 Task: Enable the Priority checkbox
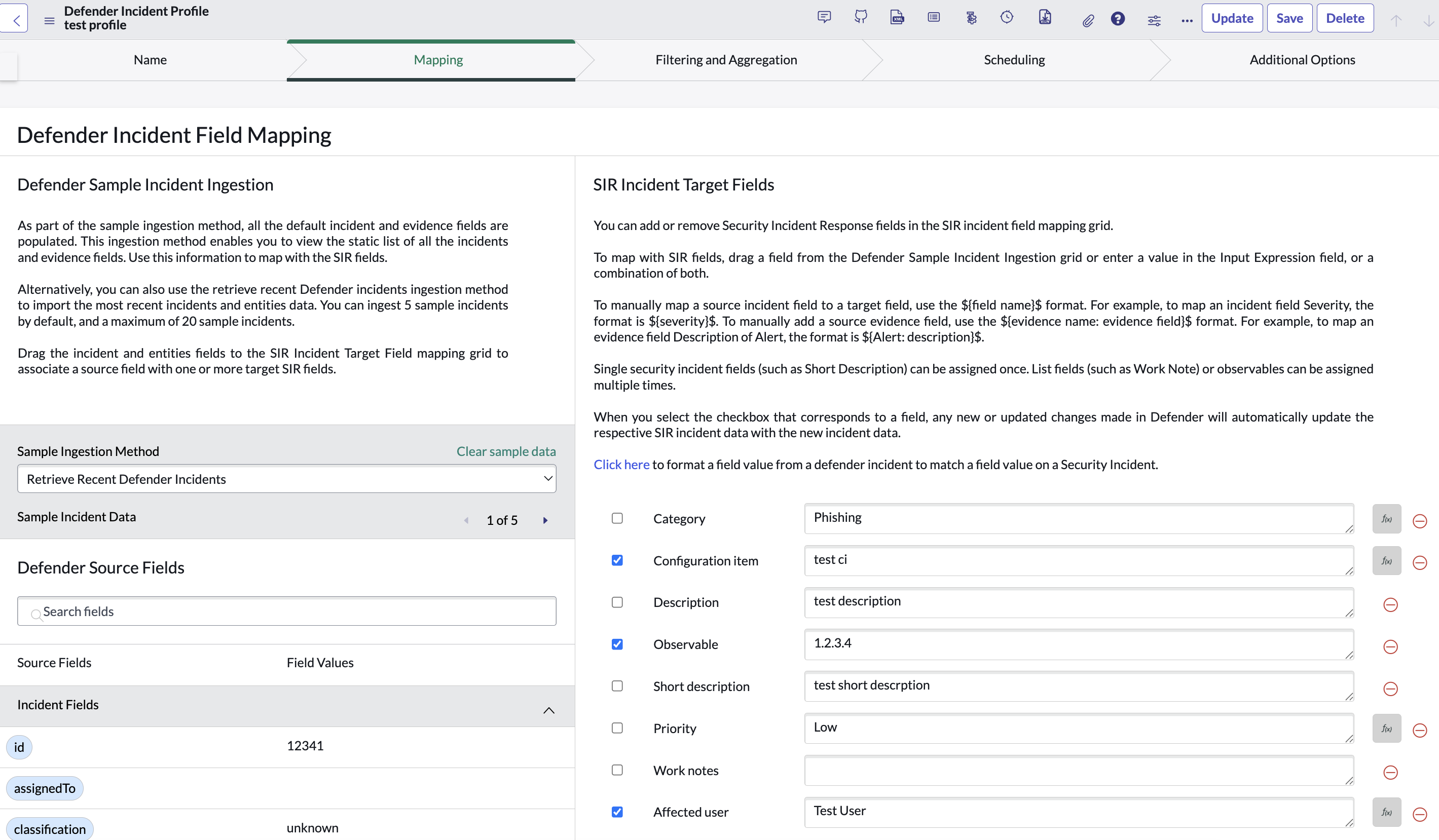[x=617, y=728]
